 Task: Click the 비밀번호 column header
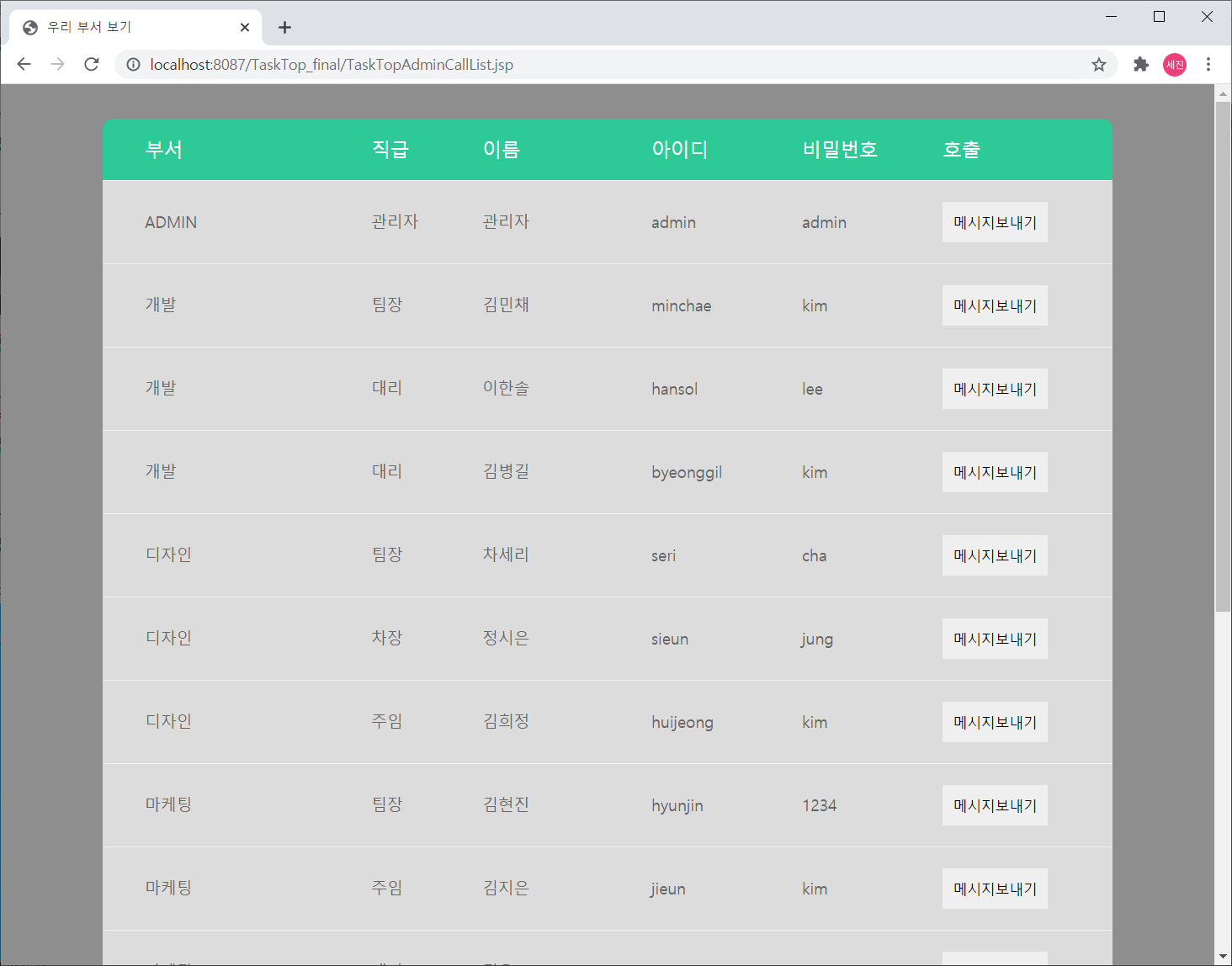click(840, 150)
